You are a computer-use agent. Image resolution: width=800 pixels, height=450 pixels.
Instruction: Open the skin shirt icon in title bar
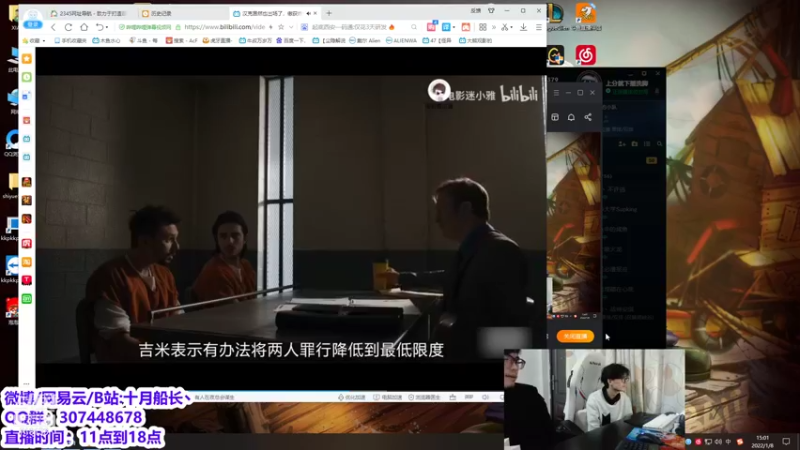(491, 11)
